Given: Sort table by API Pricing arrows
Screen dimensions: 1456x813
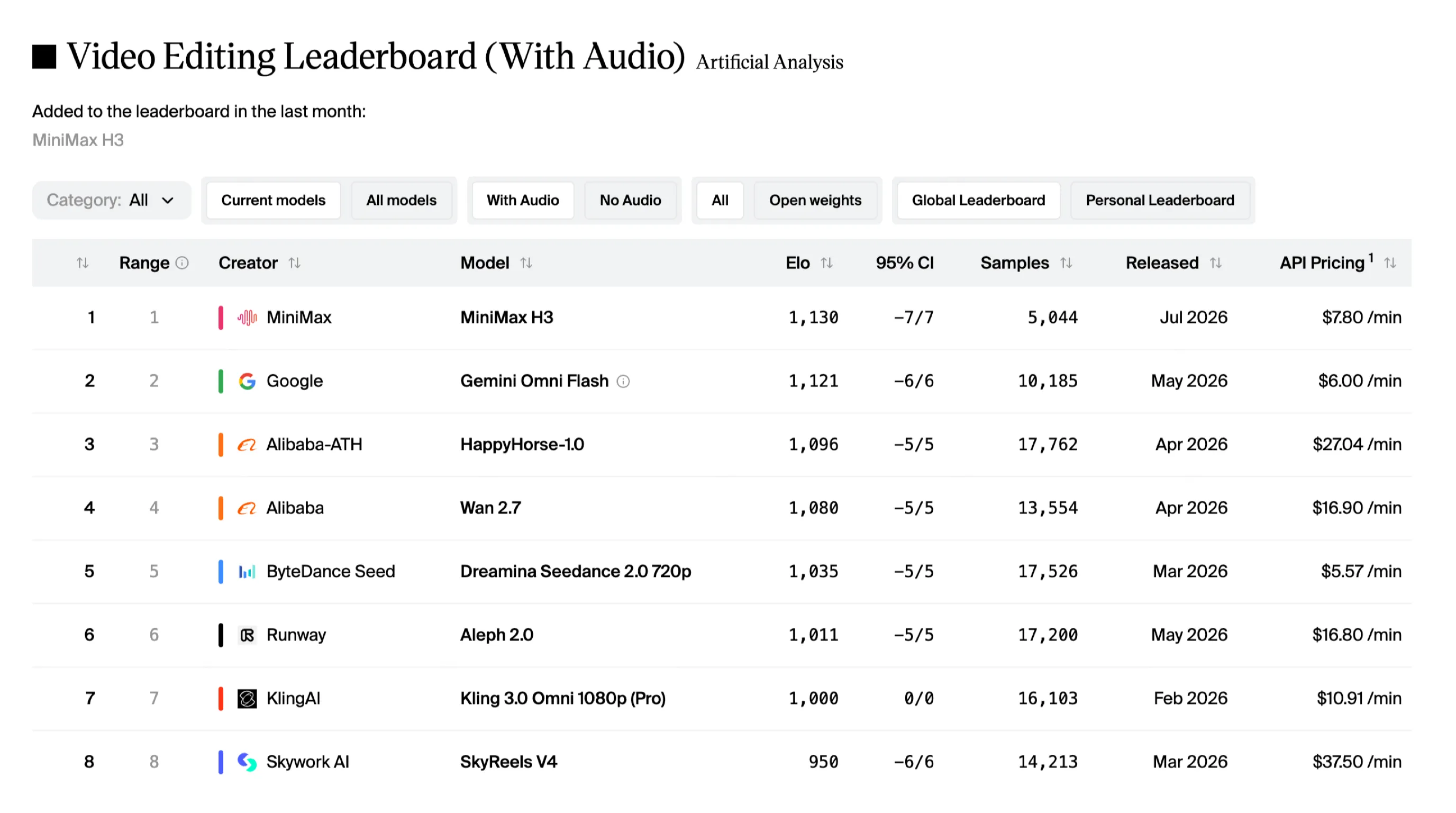Looking at the screenshot, I should coord(1390,263).
